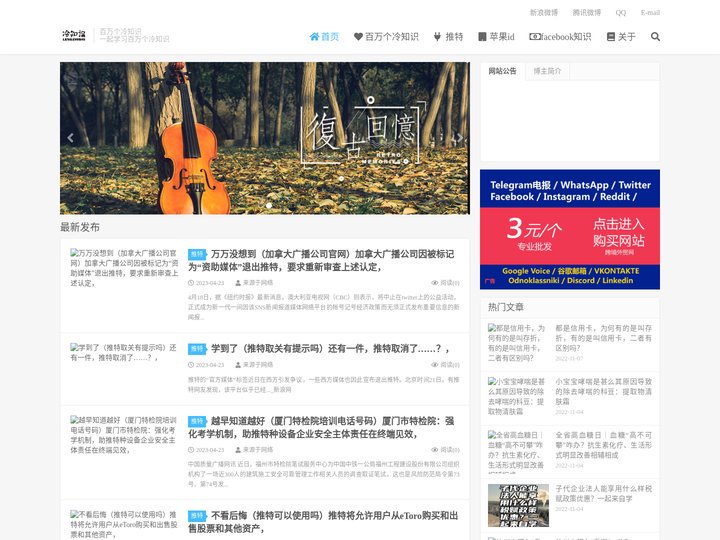Click 最新发布 section heading
This screenshot has width=720, height=540.
[x=80, y=227]
